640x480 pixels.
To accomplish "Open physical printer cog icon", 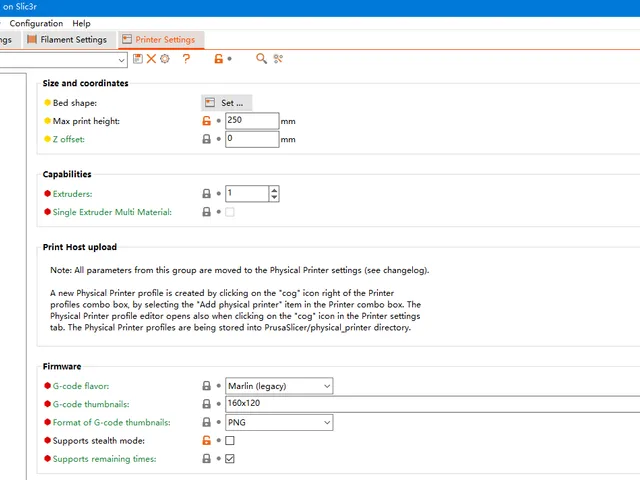I will 164,59.
